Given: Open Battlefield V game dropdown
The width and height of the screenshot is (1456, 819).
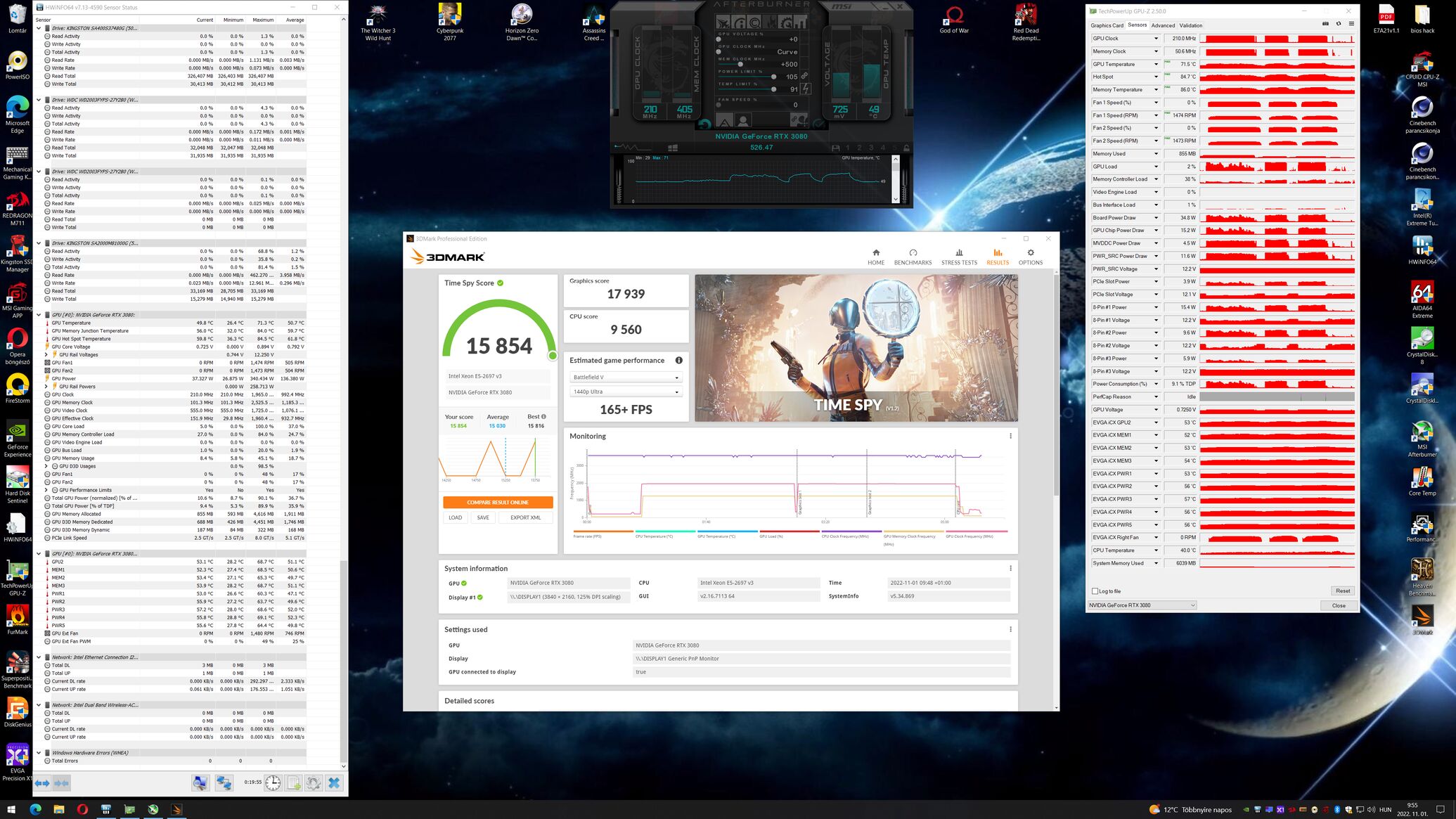Looking at the screenshot, I should [625, 378].
